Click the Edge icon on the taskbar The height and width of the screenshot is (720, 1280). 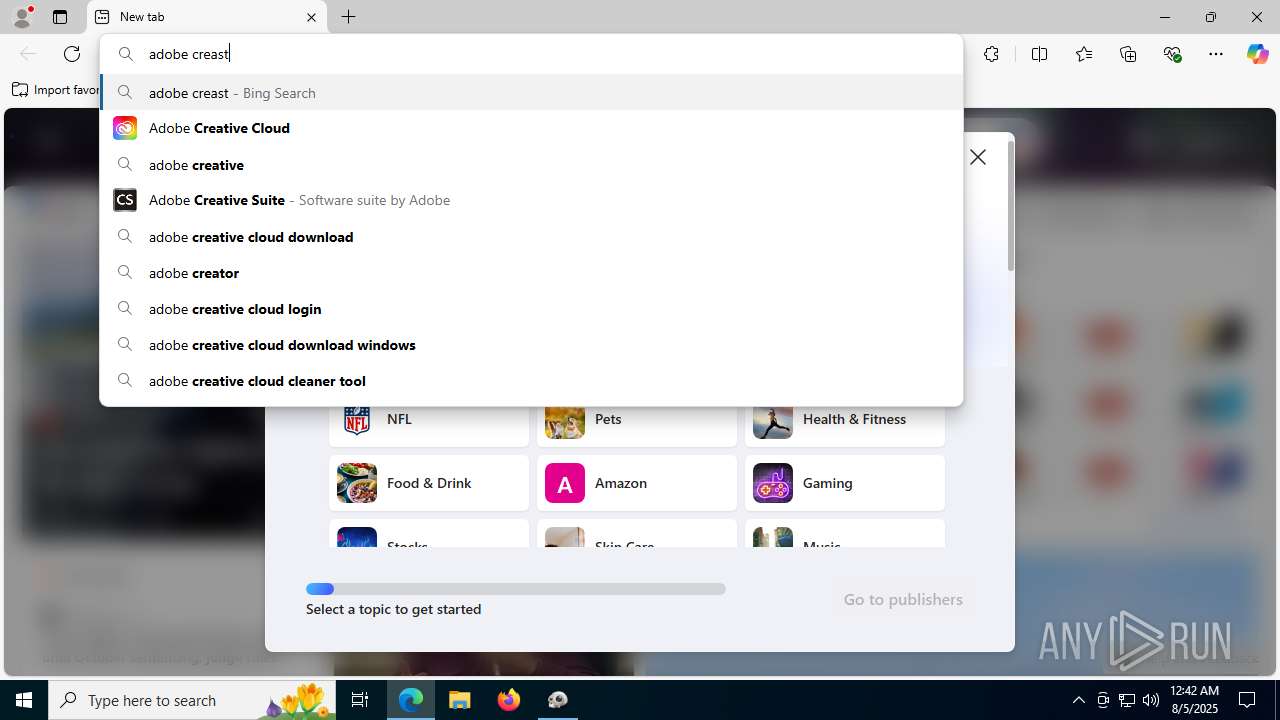(411, 700)
